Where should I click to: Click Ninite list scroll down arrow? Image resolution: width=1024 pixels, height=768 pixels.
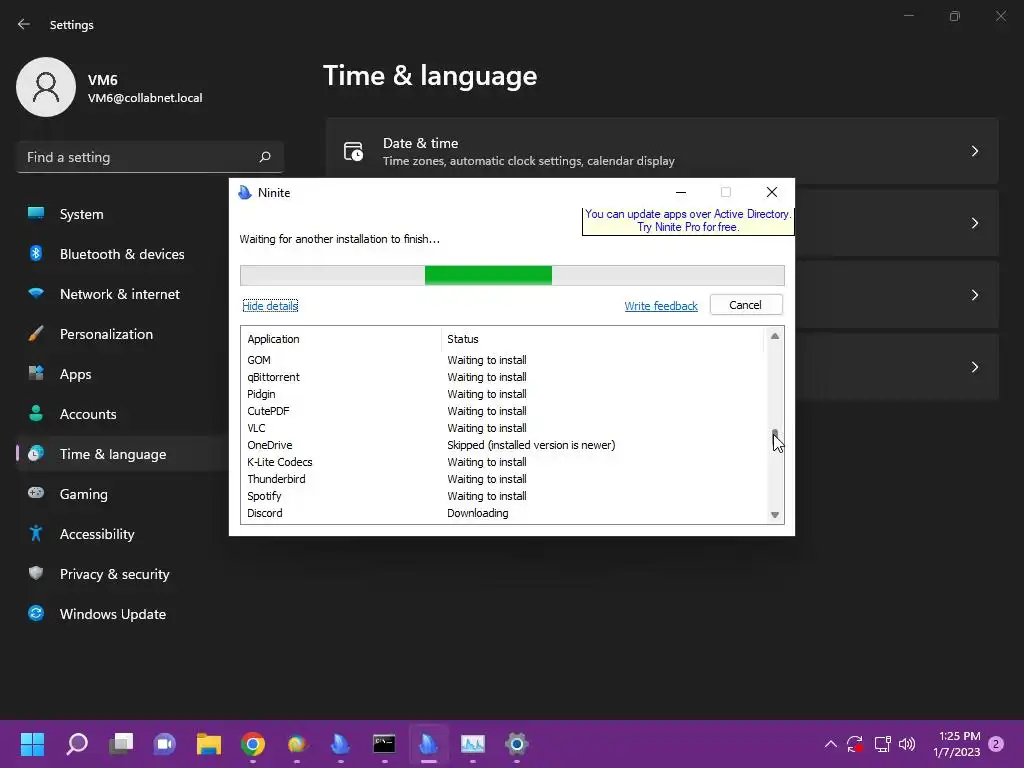(775, 515)
